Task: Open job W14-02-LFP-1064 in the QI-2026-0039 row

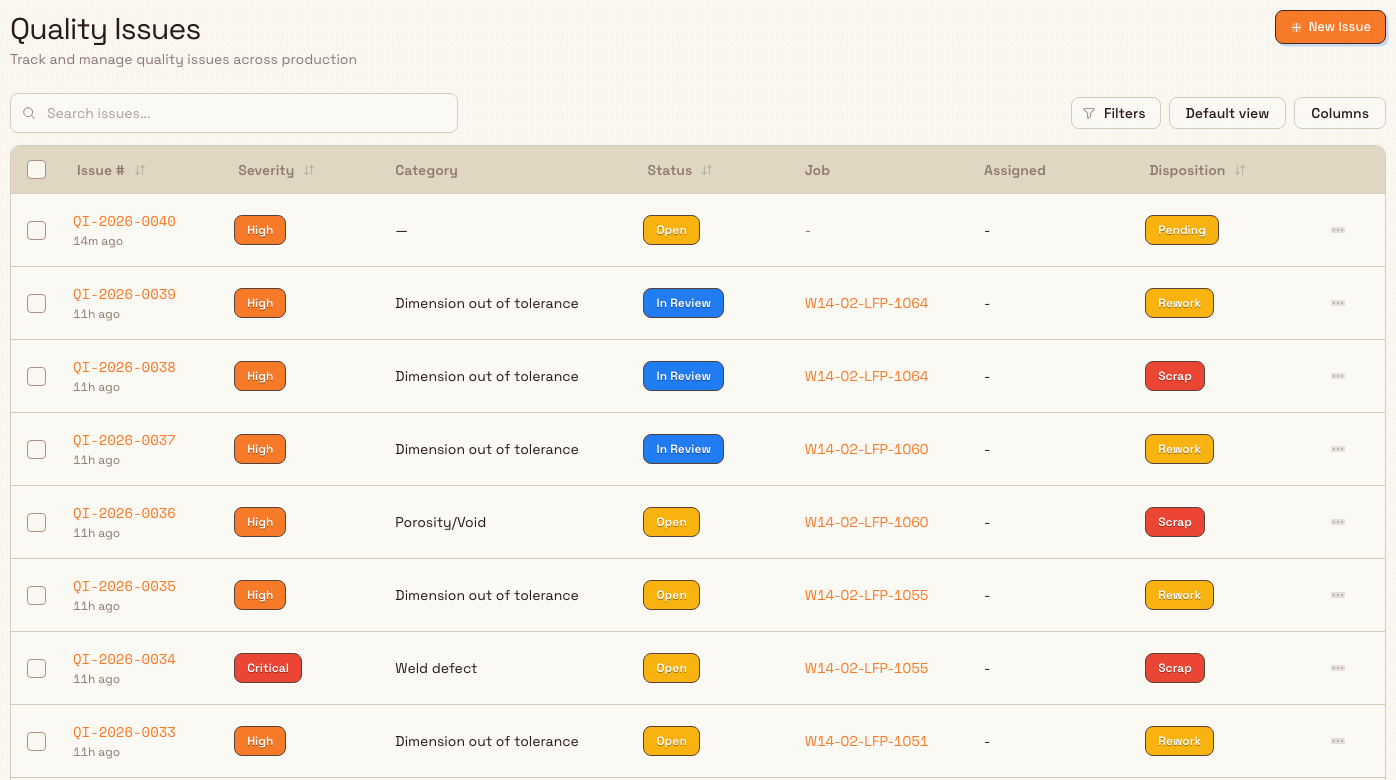Action: tap(866, 303)
